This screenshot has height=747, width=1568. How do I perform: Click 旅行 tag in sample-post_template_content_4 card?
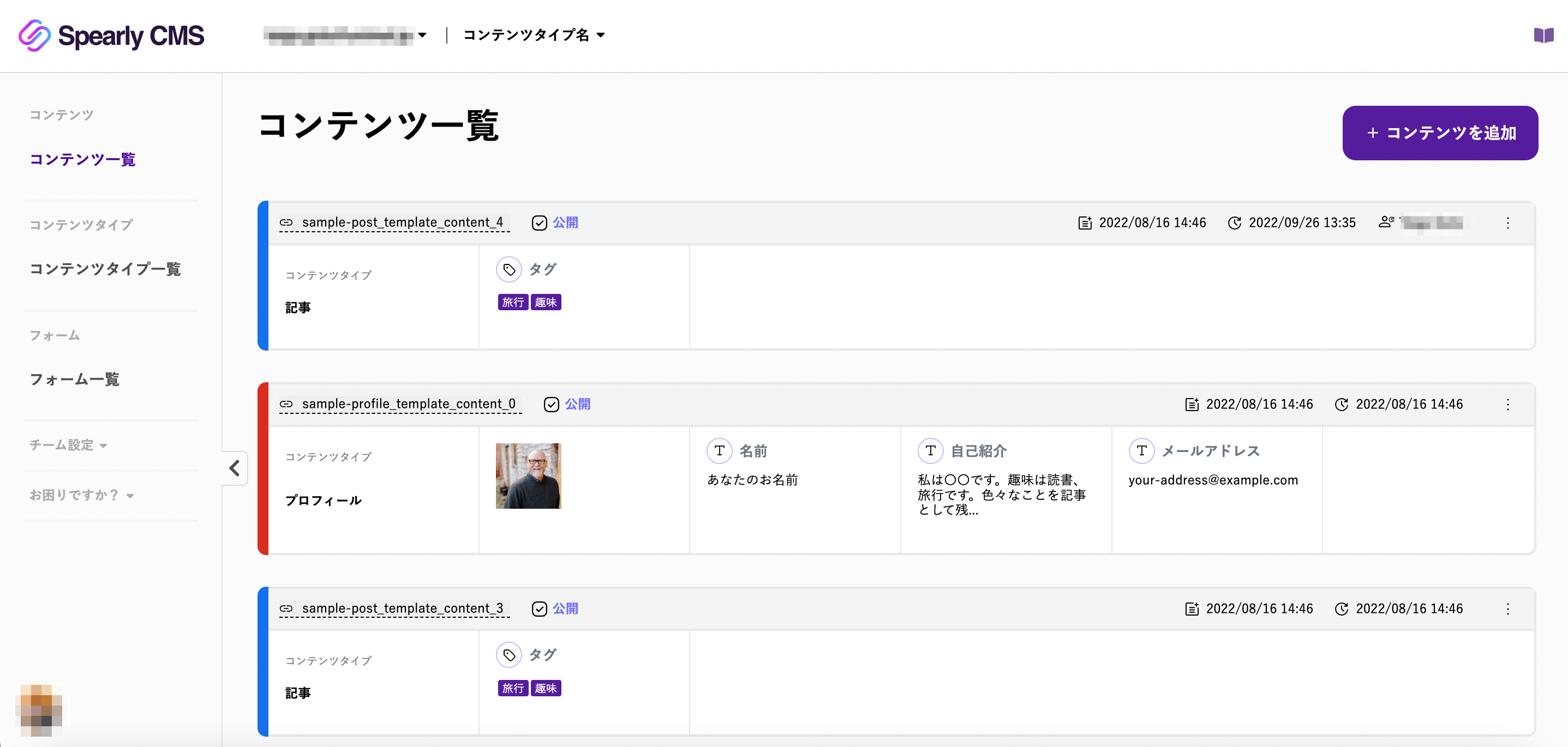tap(513, 302)
